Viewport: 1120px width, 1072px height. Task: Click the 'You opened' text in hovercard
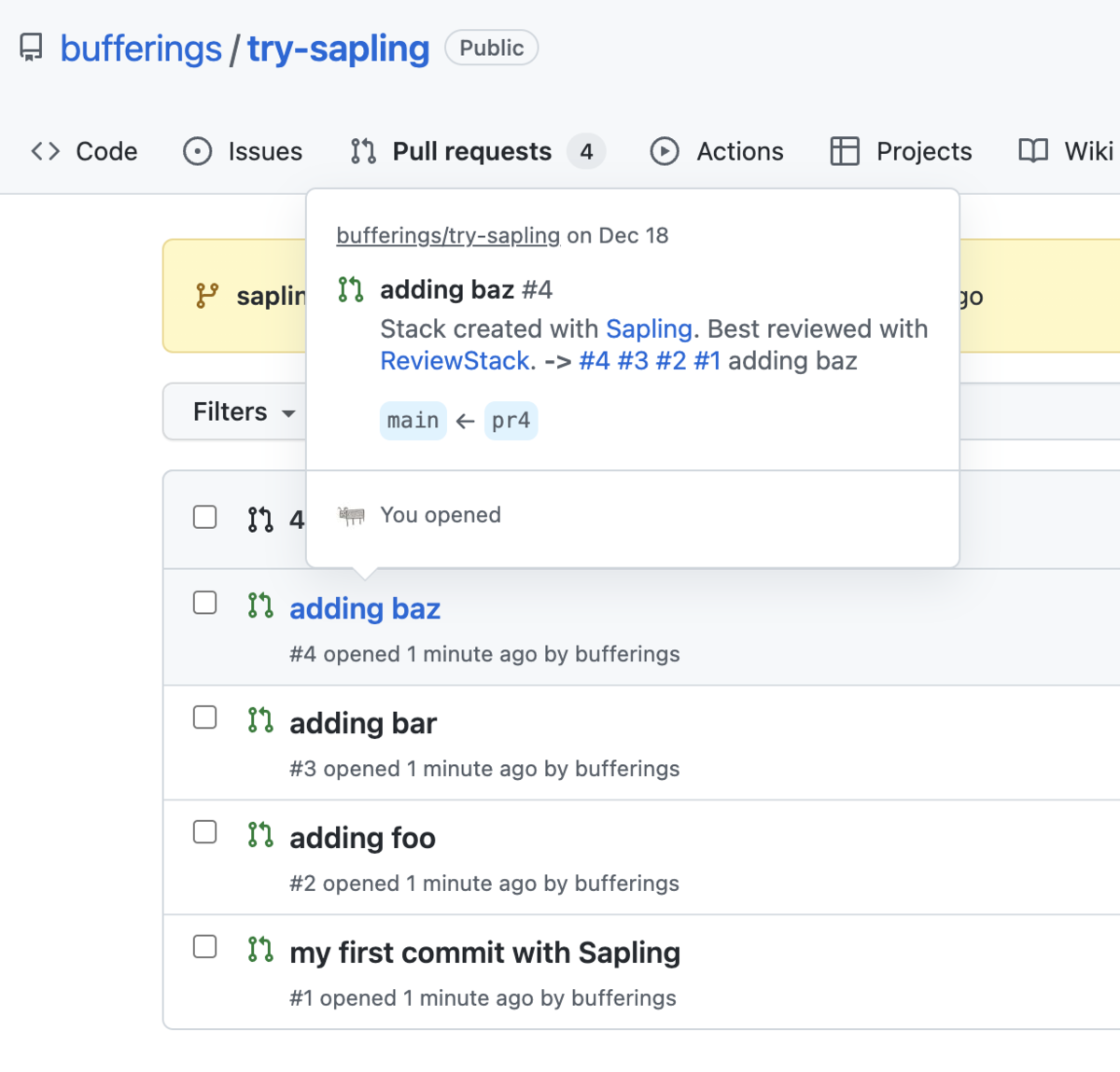441,515
